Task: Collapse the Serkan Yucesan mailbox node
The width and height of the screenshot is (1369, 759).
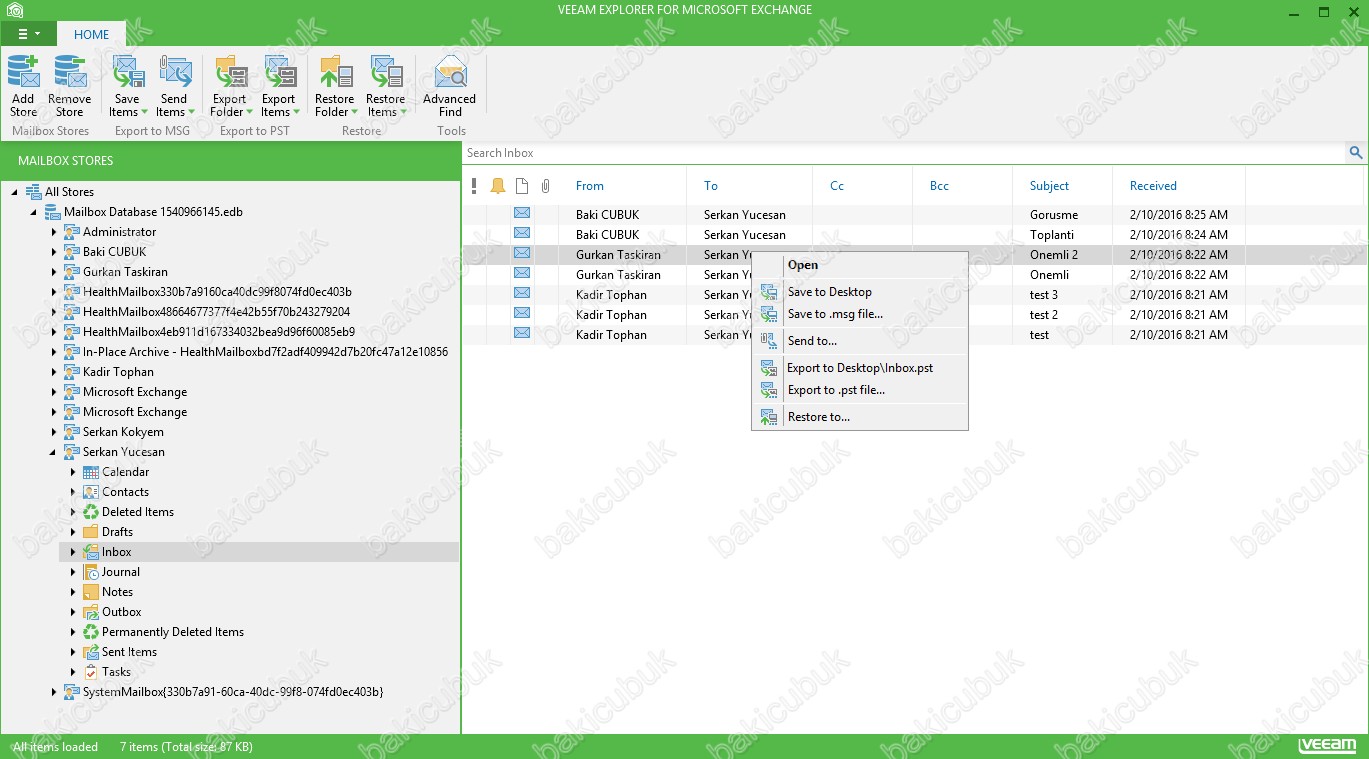Action: pyautogui.click(x=54, y=452)
